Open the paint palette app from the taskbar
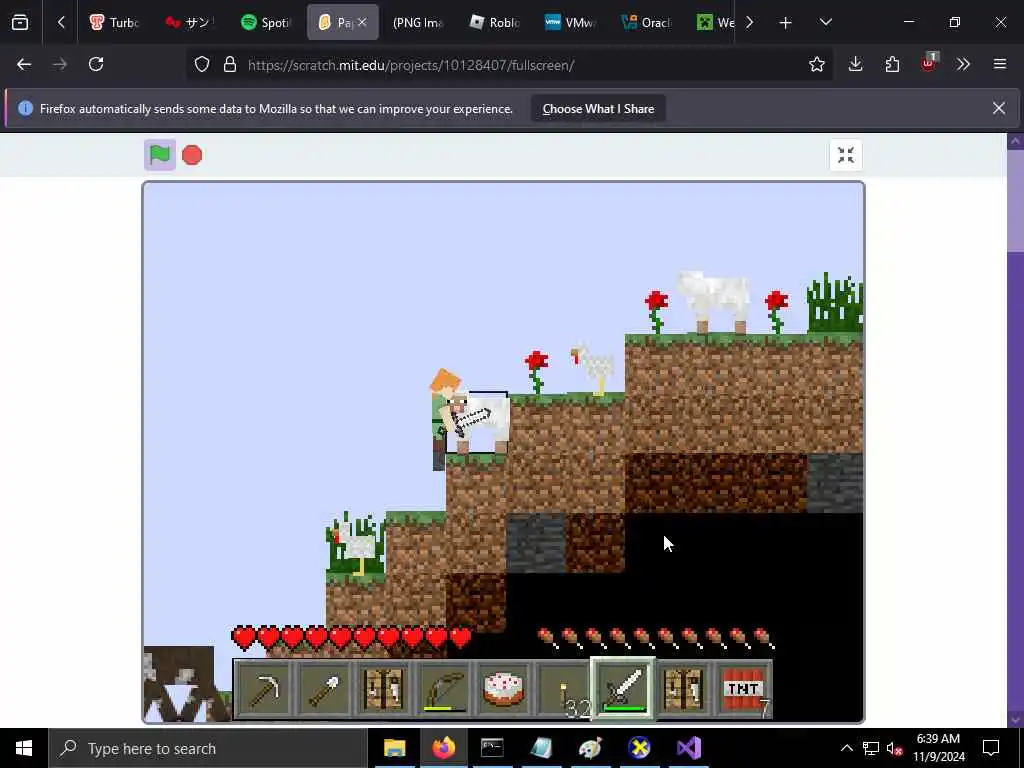 [590, 748]
